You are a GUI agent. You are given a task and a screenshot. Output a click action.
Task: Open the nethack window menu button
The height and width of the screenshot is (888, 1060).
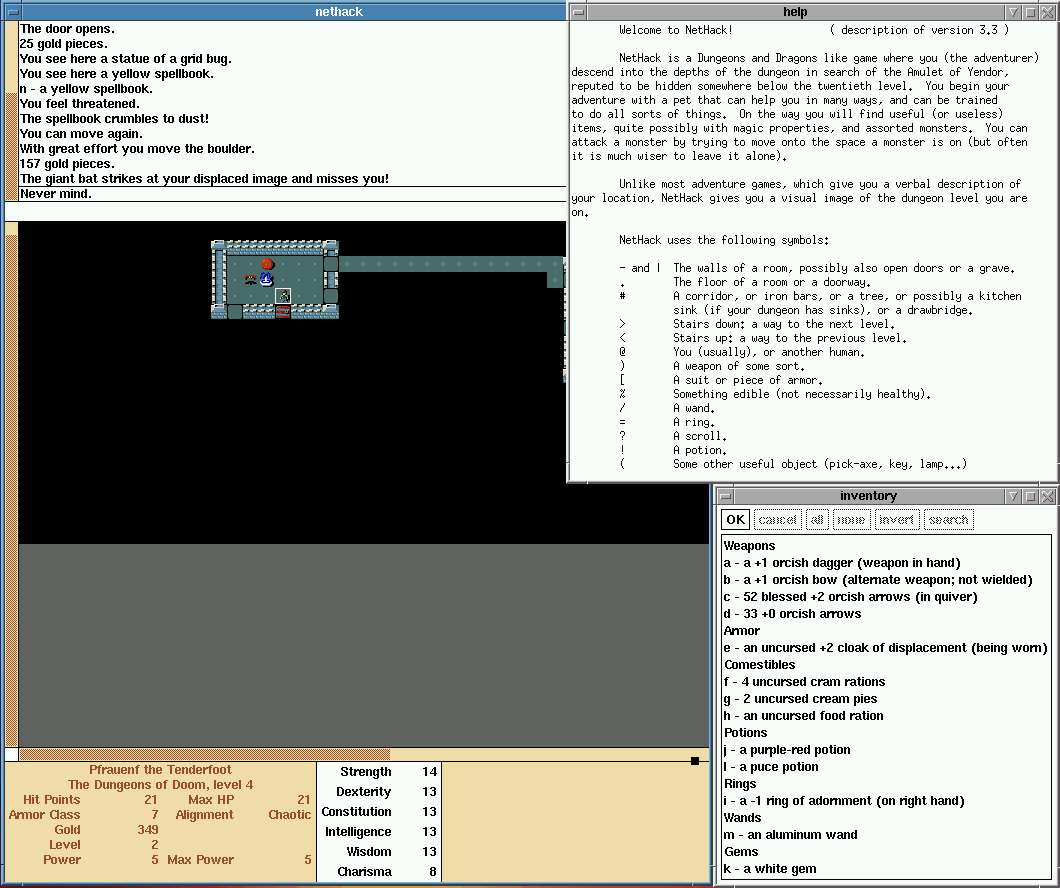point(13,12)
